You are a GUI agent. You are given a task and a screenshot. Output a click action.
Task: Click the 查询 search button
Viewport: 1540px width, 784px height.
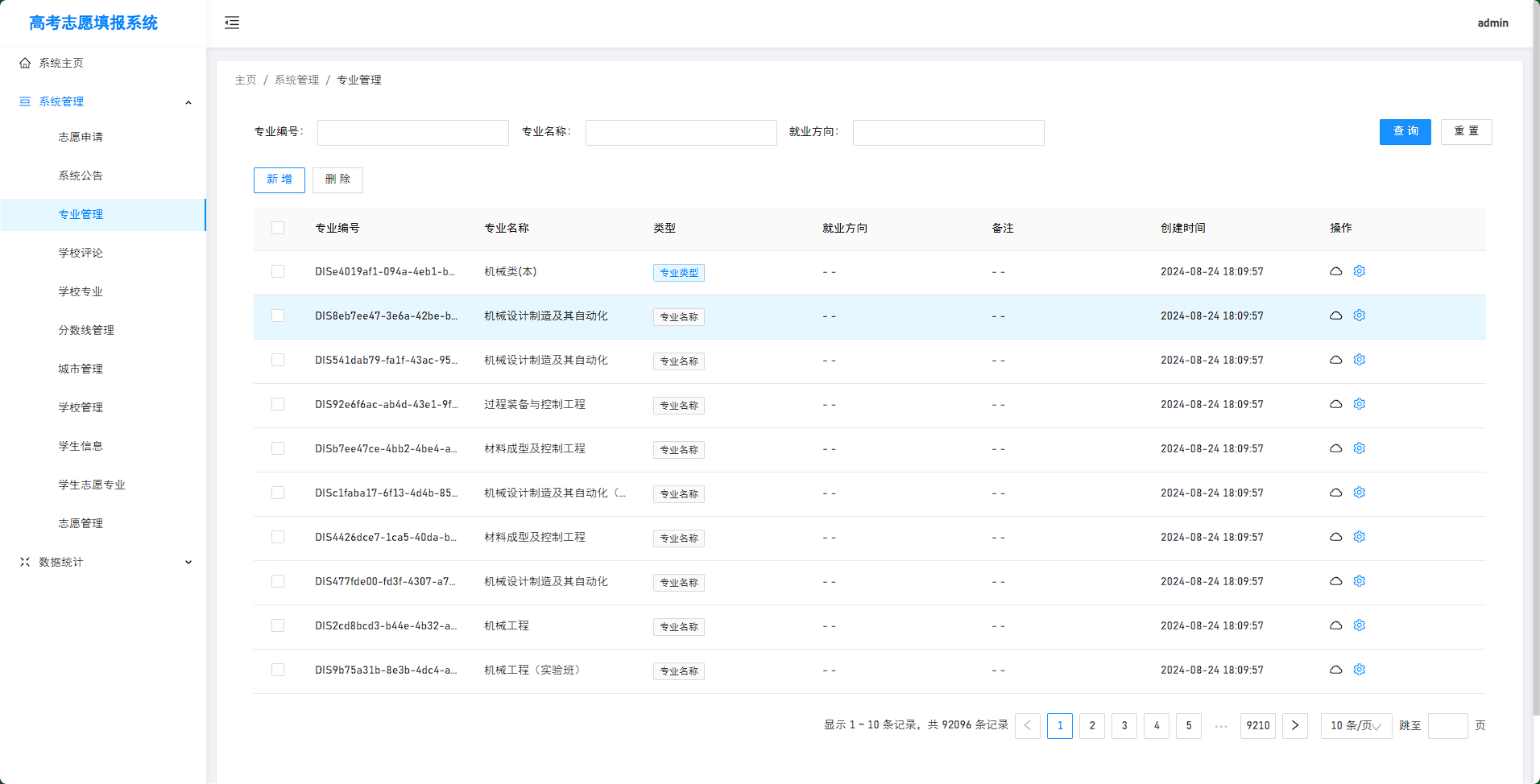pos(1405,131)
